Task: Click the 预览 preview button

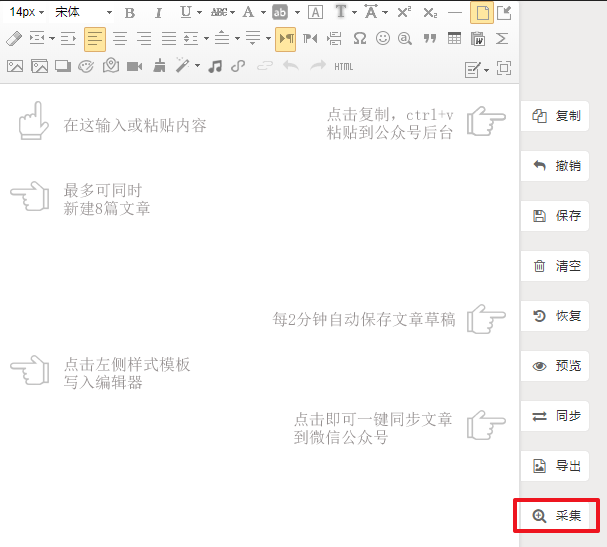Action: point(555,366)
